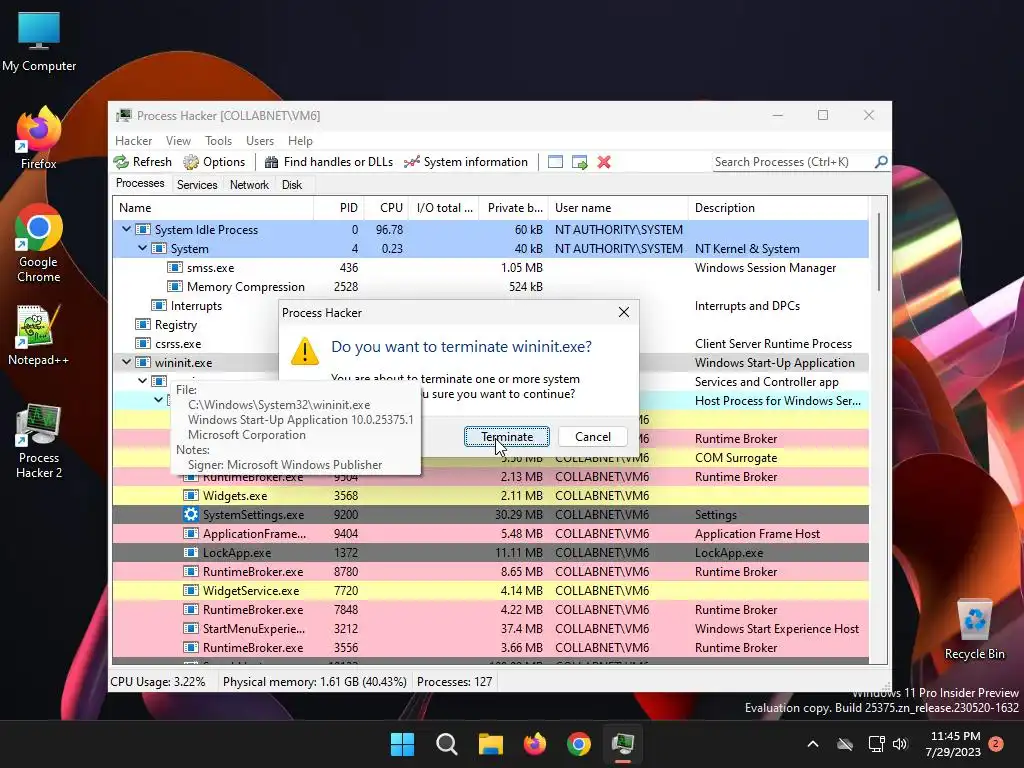Open the Tools menu
The image size is (1024, 768).
[218, 140]
